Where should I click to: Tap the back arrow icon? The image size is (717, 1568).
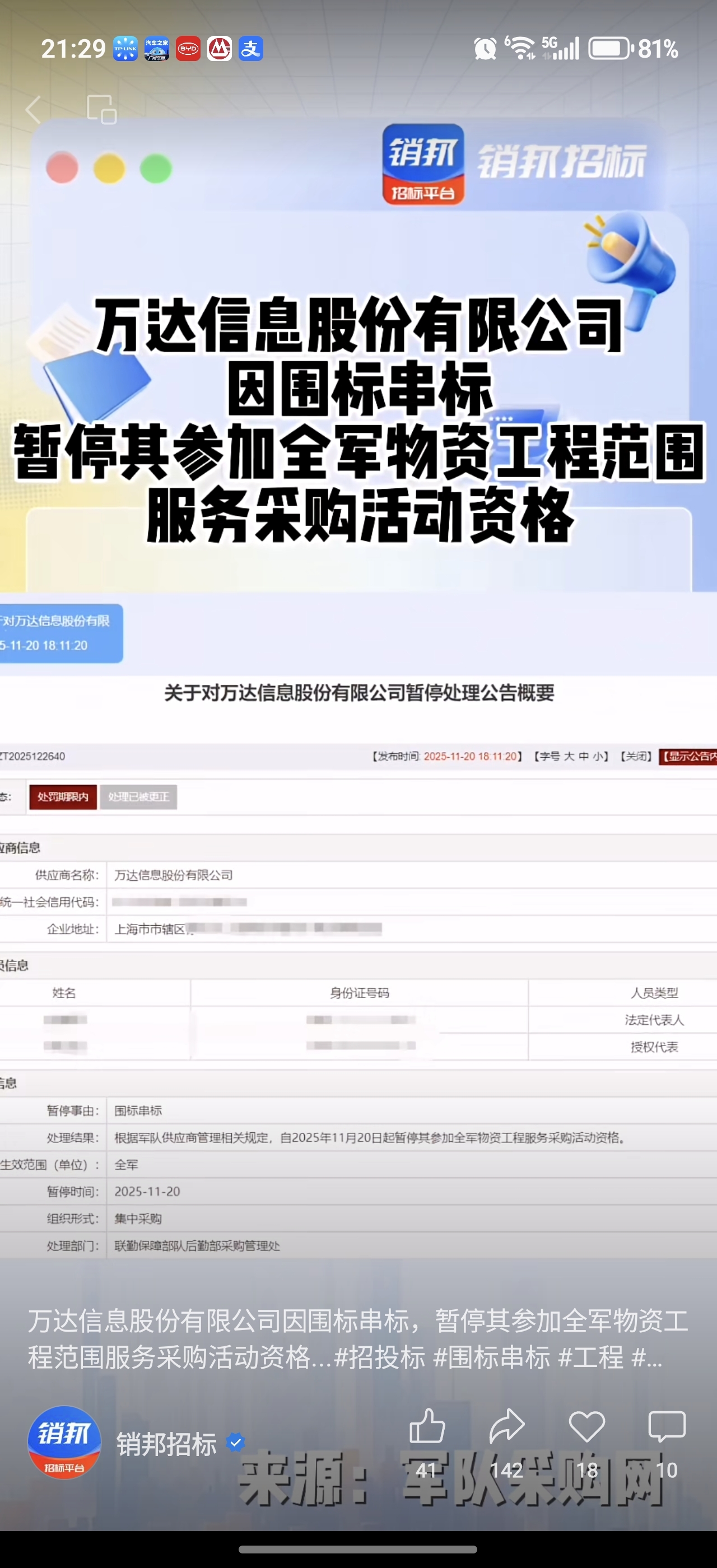[x=34, y=110]
